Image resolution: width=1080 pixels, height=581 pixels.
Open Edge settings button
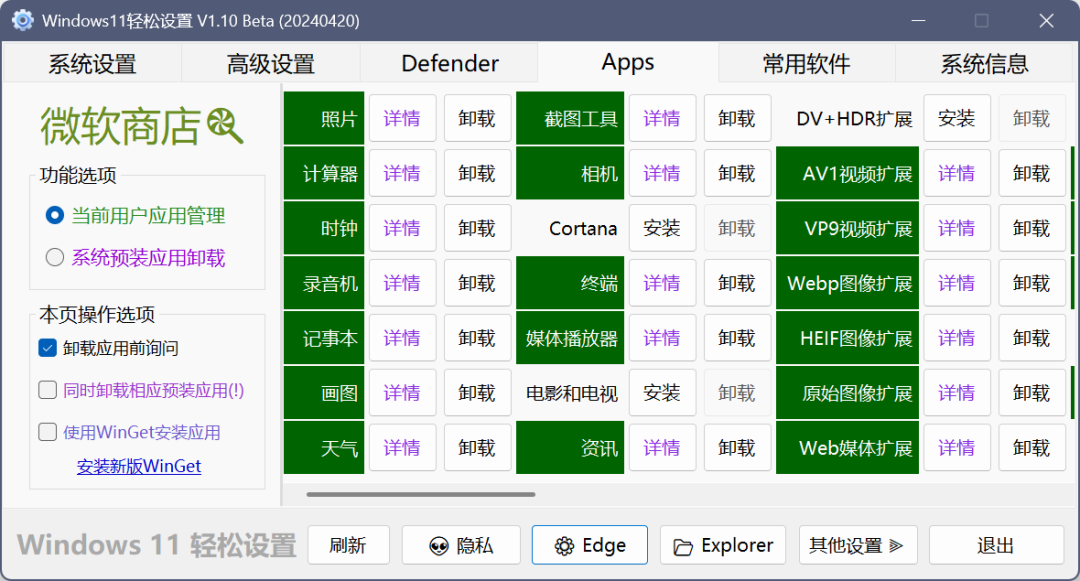pyautogui.click(x=590, y=545)
